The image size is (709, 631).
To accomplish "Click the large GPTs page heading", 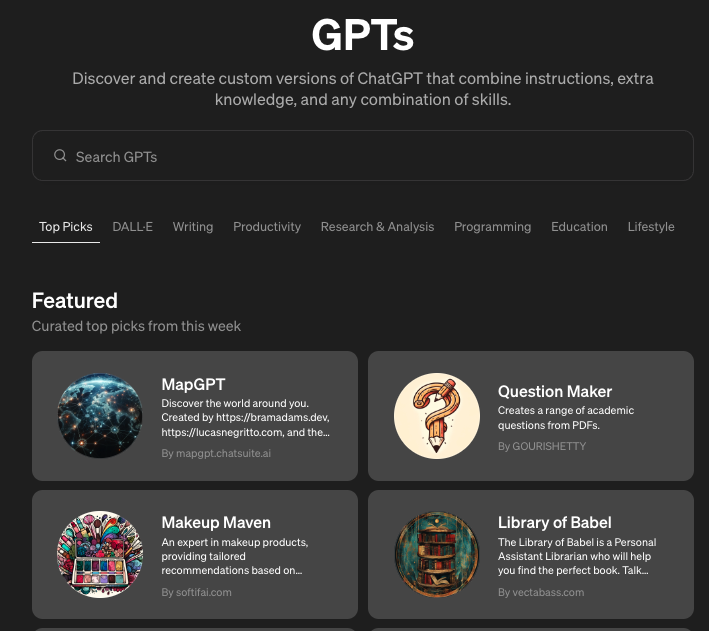I will (x=363, y=35).
